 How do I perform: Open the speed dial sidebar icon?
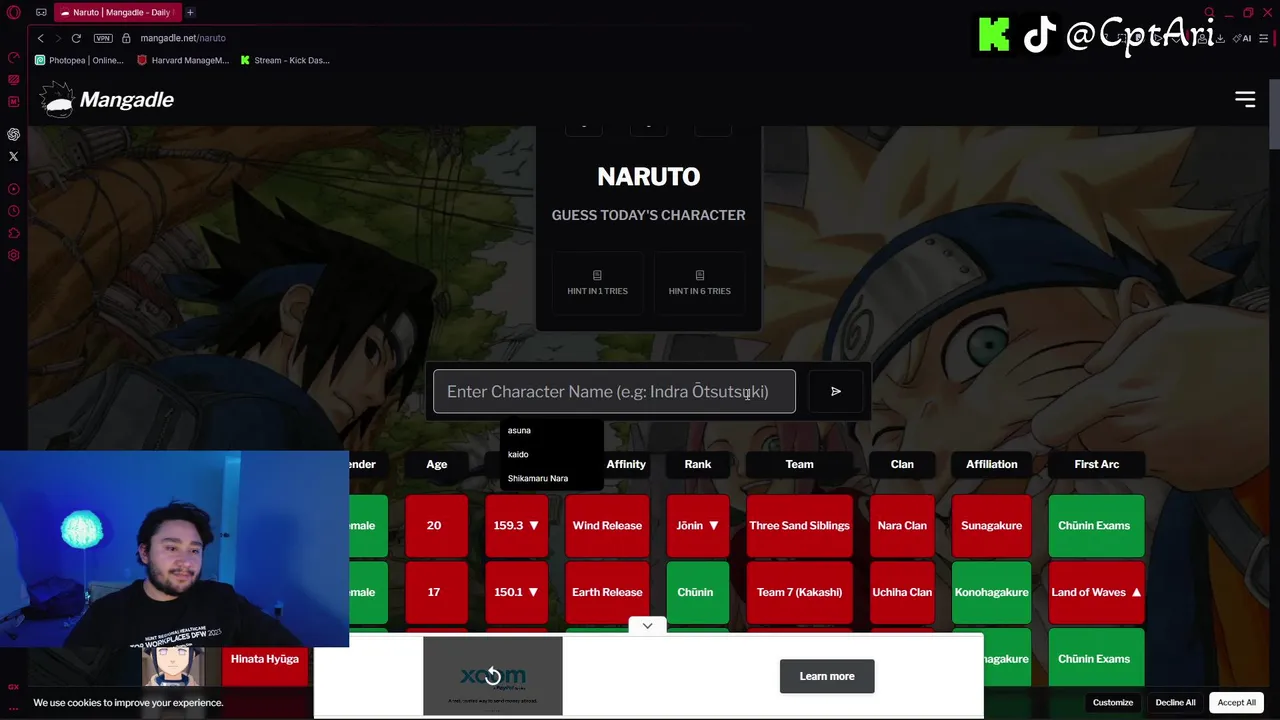(x=13, y=57)
